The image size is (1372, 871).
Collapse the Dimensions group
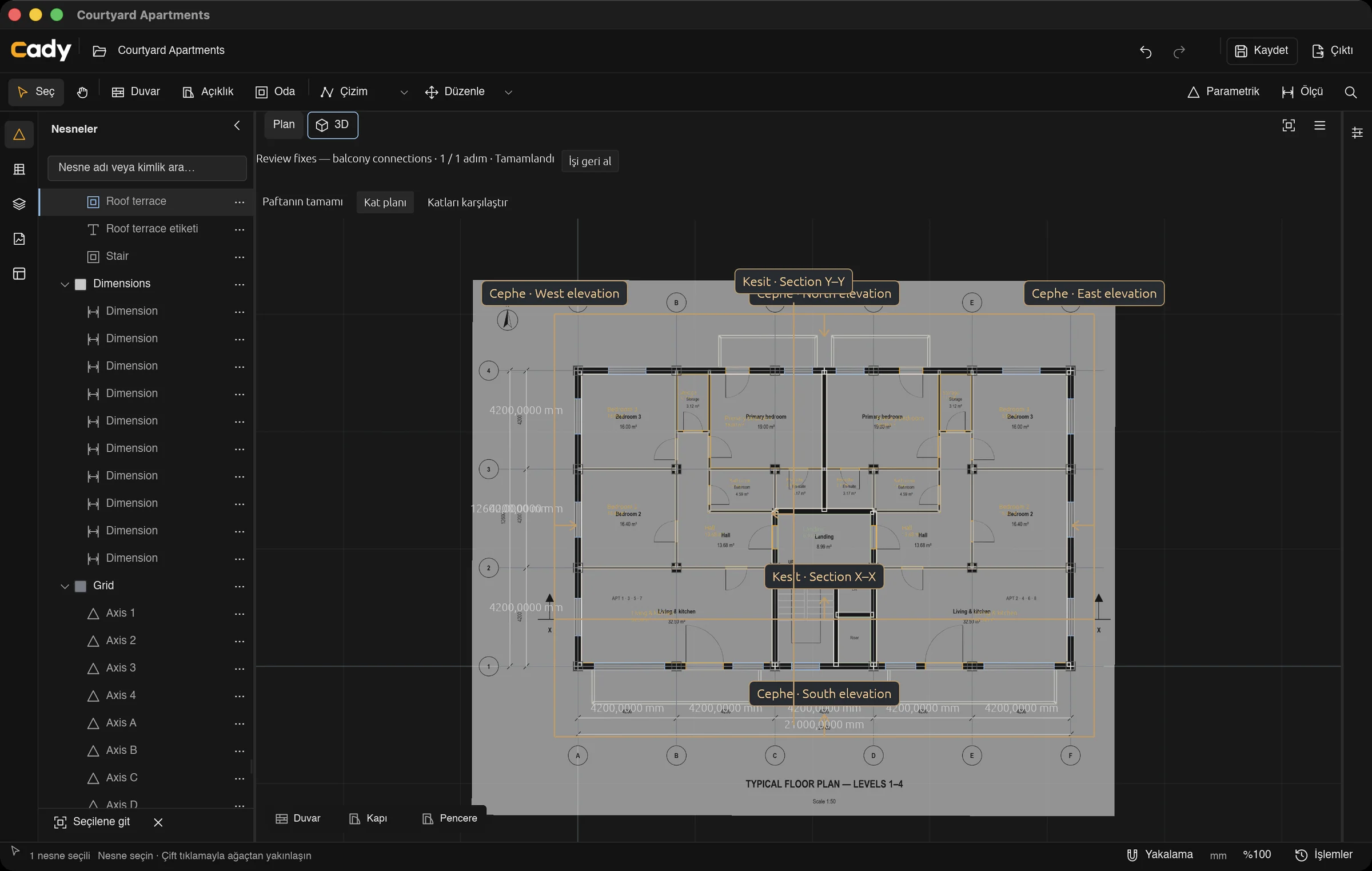(x=65, y=284)
